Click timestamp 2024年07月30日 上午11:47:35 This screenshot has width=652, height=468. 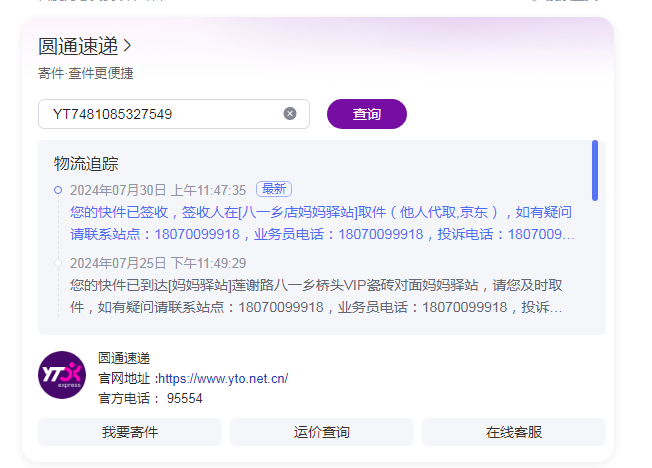158,190
